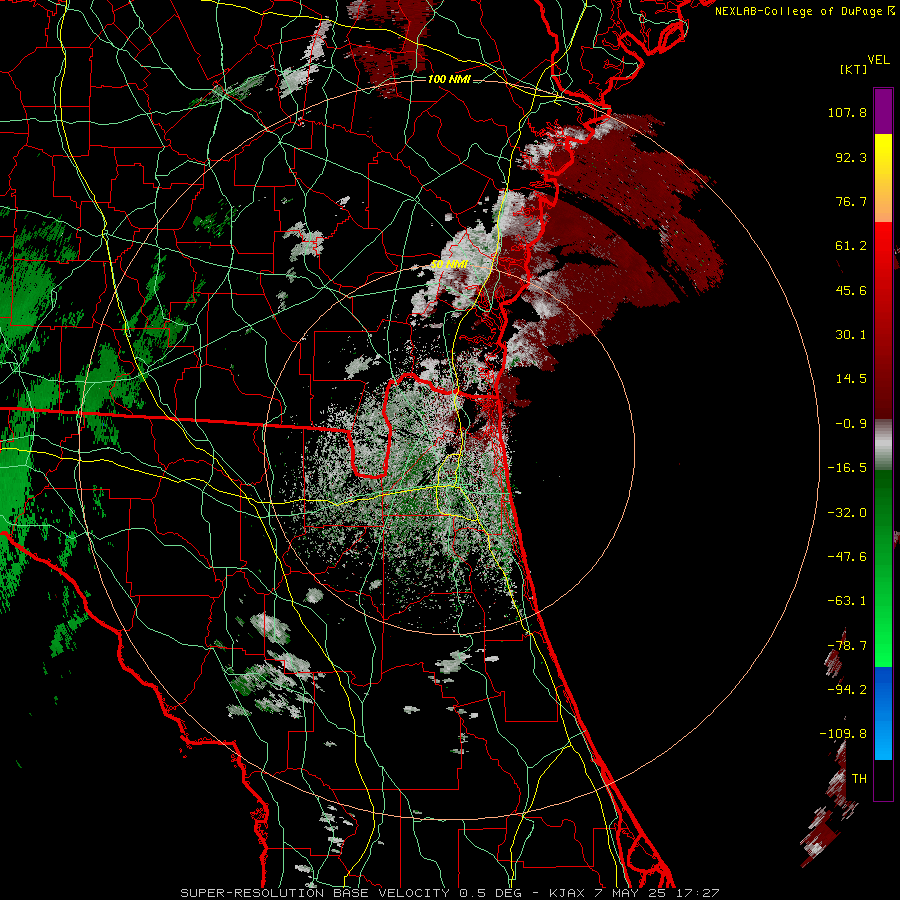This screenshot has height=900, width=900.
Task: Click the 100 NMI range ring label
Action: click(x=449, y=79)
